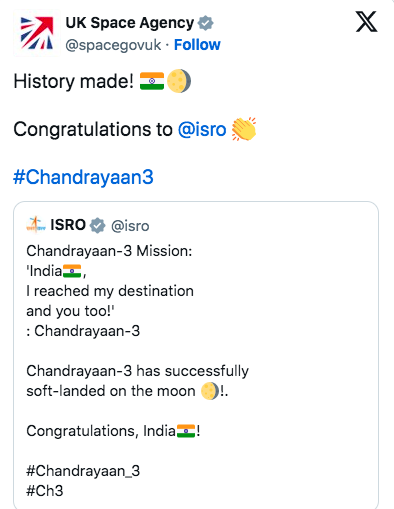This screenshot has height=509, width=394.
Task: Click the ISRO avatar in the quoted tweet
Action: 36,225
